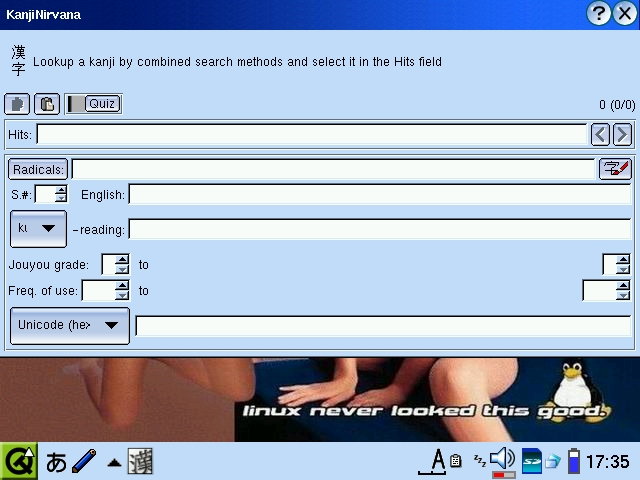Screen dimensions: 640x480
Task: Expand the input method selector arrow
Action: tap(115, 463)
